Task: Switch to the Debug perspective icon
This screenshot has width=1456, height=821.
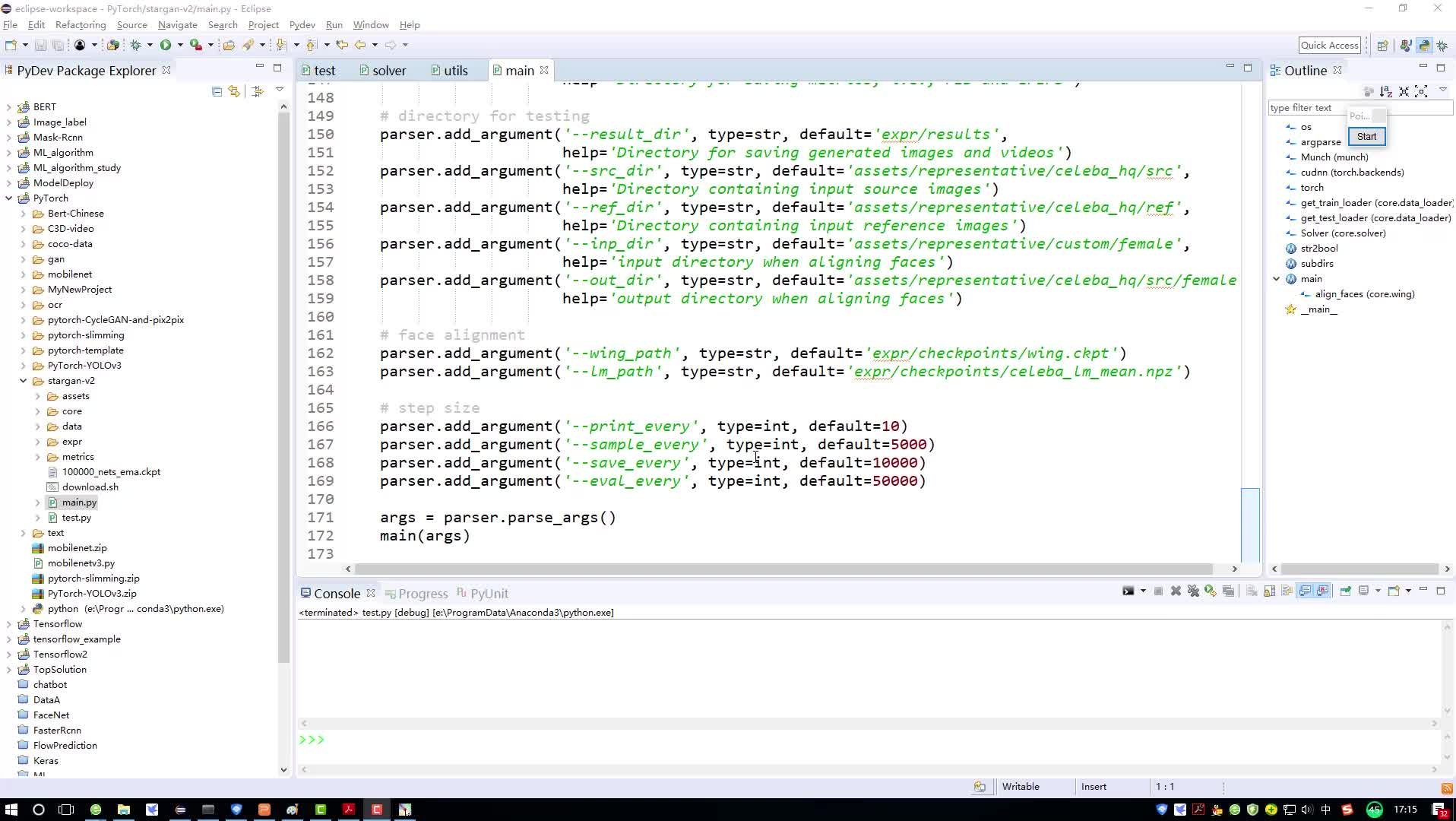Action: (1442, 46)
